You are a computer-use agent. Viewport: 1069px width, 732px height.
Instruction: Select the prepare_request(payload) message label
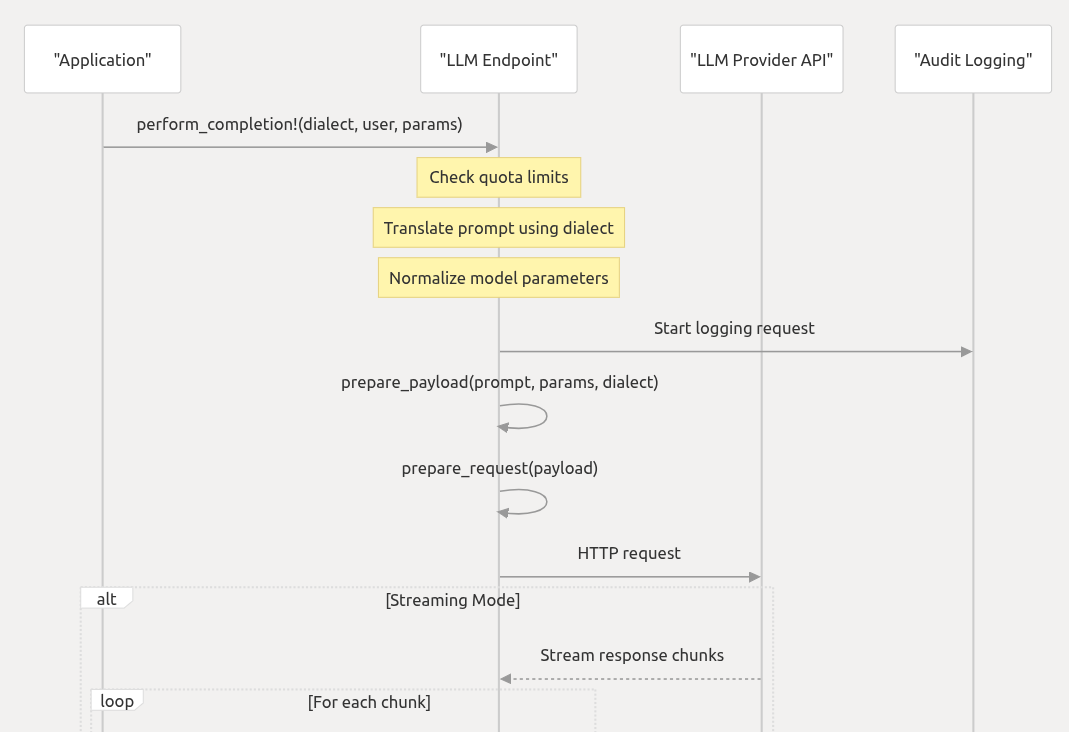pyautogui.click(x=499, y=468)
